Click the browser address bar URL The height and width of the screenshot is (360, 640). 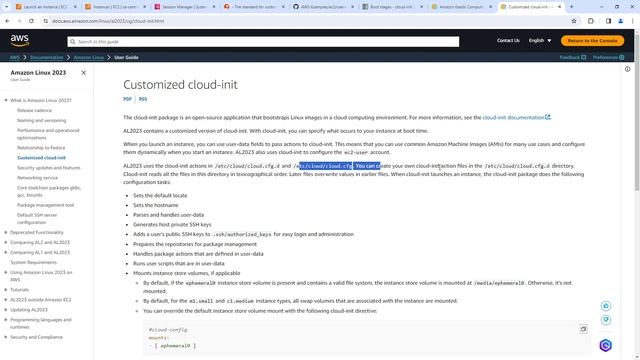point(108,21)
